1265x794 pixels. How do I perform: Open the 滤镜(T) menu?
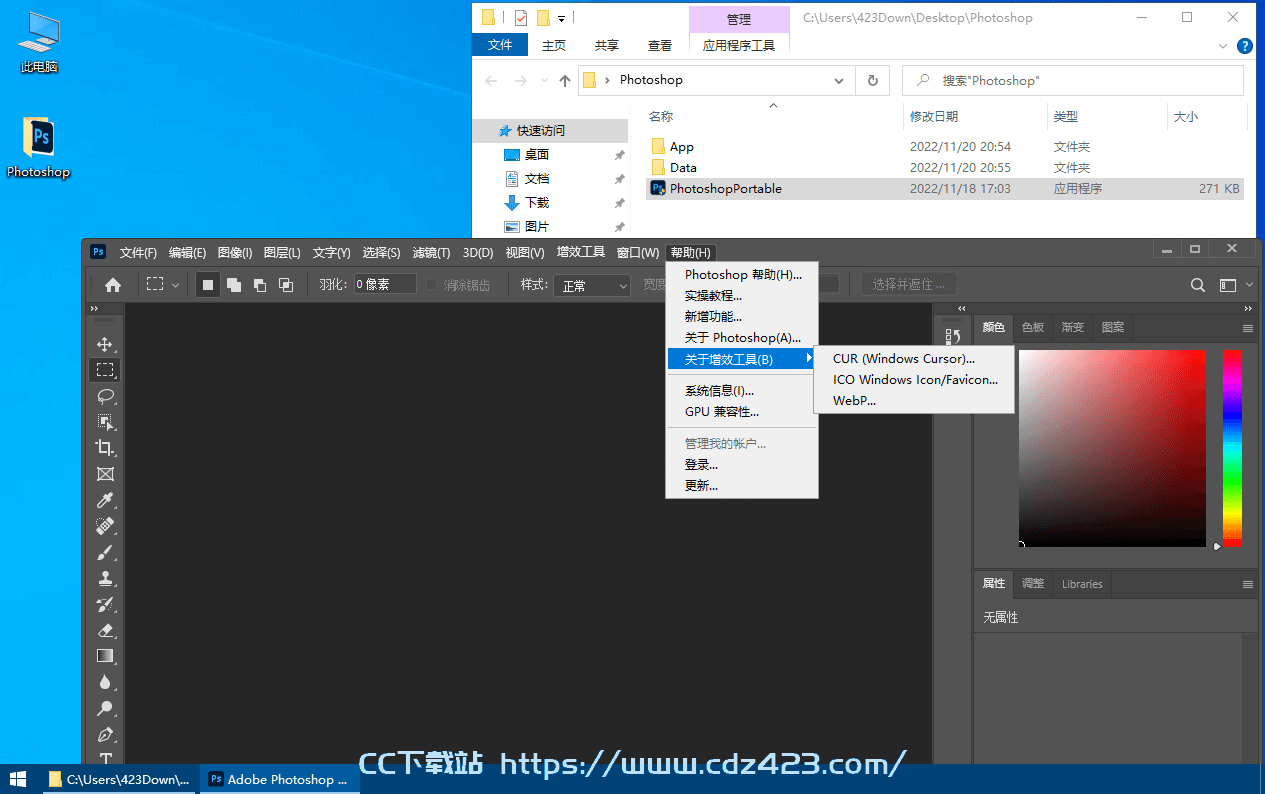[431, 253]
